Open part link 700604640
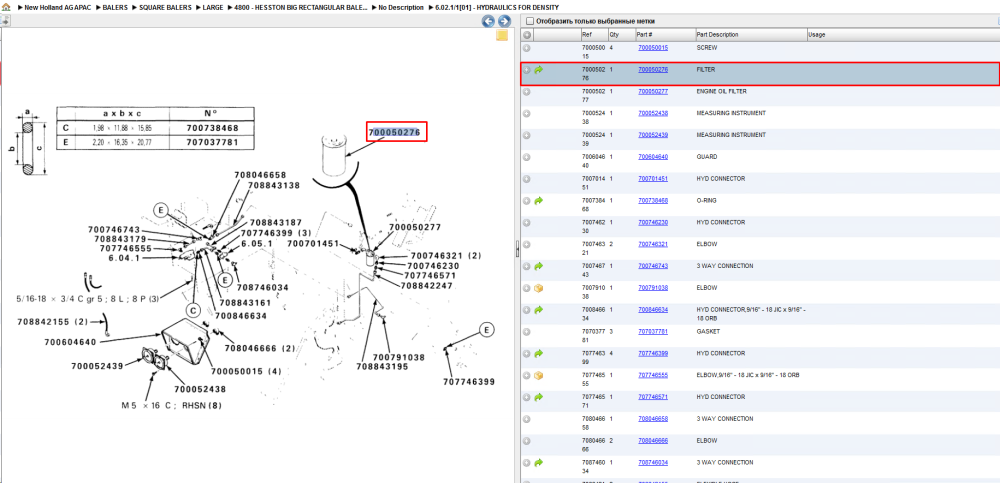The height and width of the screenshot is (483, 1000). click(x=653, y=157)
